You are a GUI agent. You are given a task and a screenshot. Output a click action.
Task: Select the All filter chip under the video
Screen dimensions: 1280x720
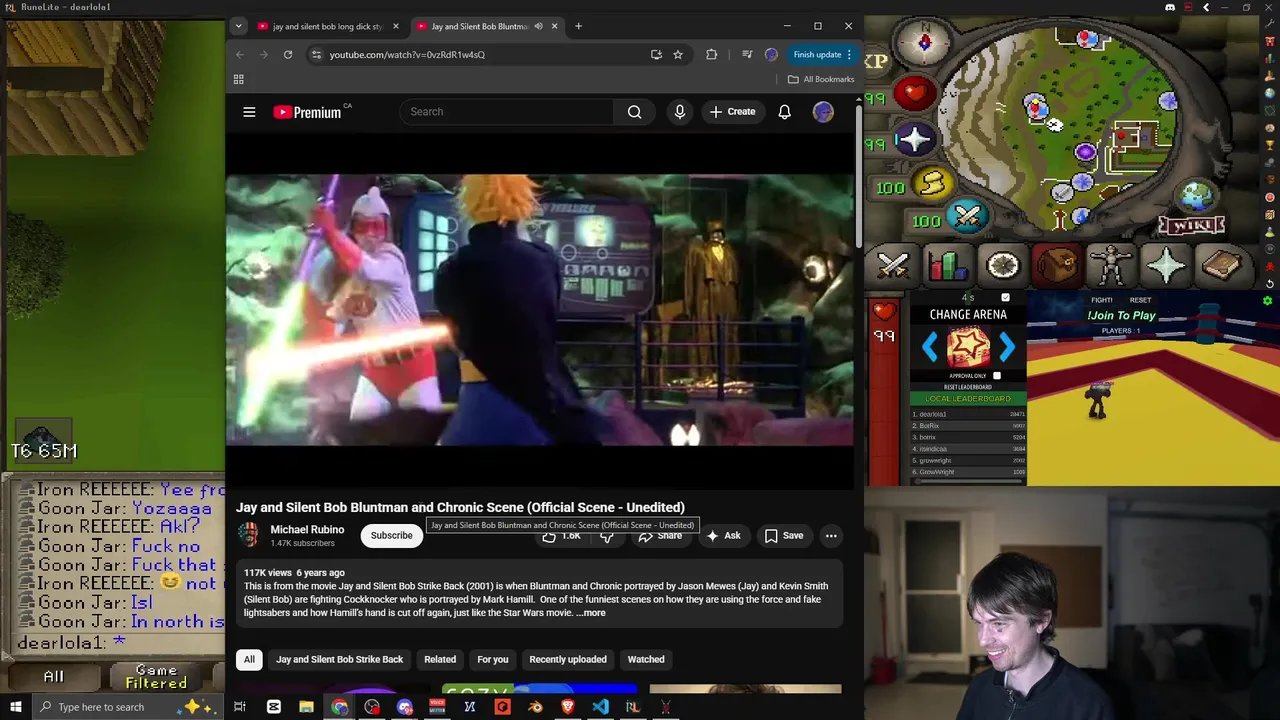pyautogui.click(x=249, y=660)
